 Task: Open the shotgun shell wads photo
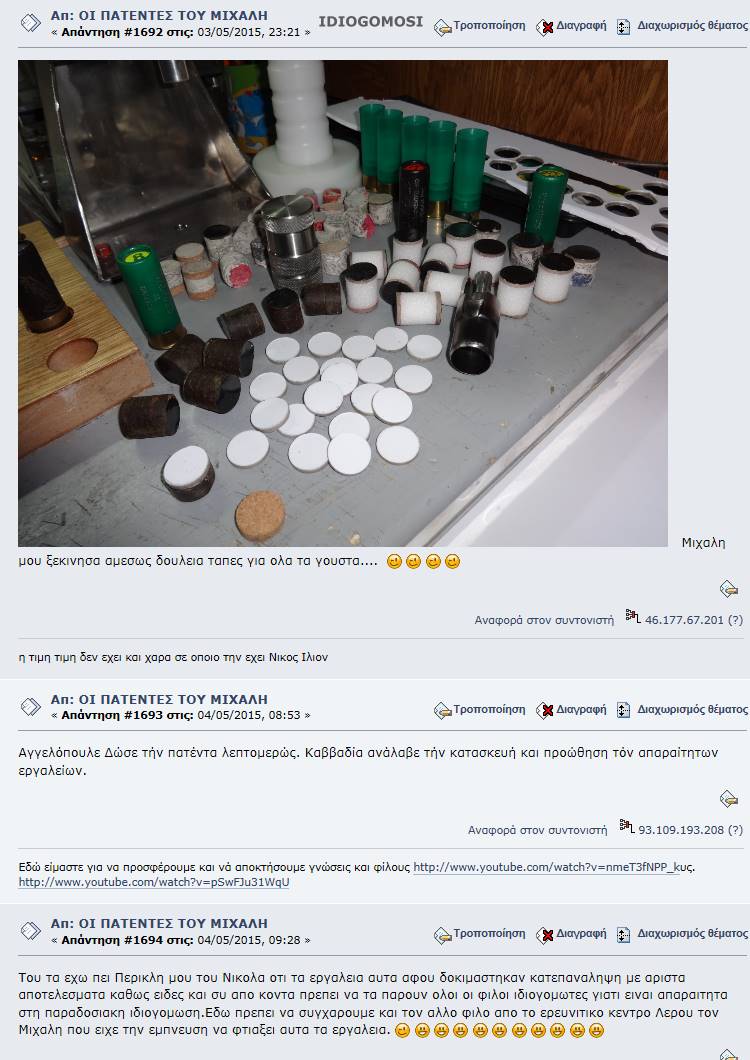coord(343,304)
